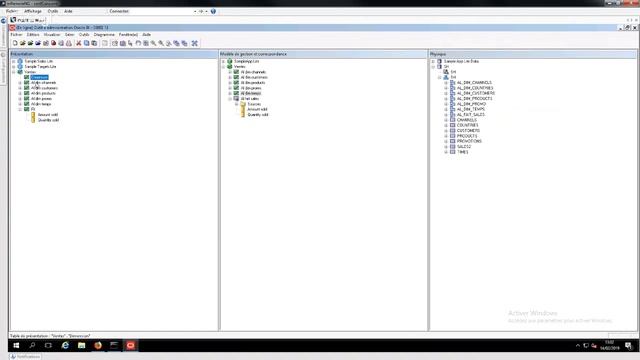
Task: Open the Affichage menu in outer window
Action: coord(33,11)
